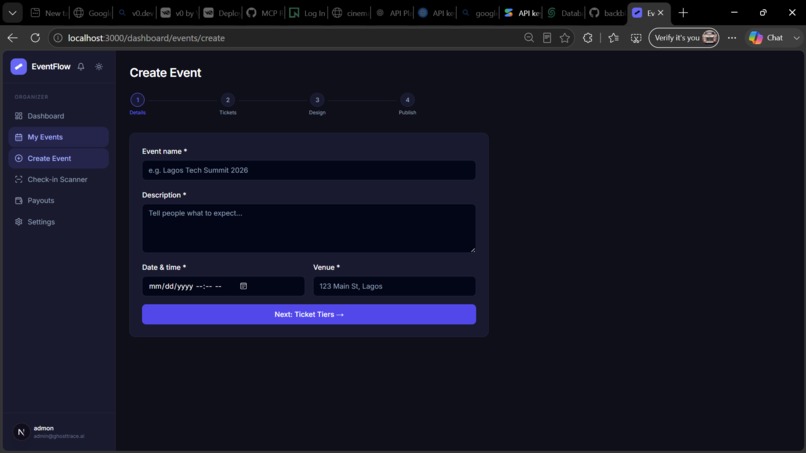Expand the chevron beside Chat

click(796, 38)
